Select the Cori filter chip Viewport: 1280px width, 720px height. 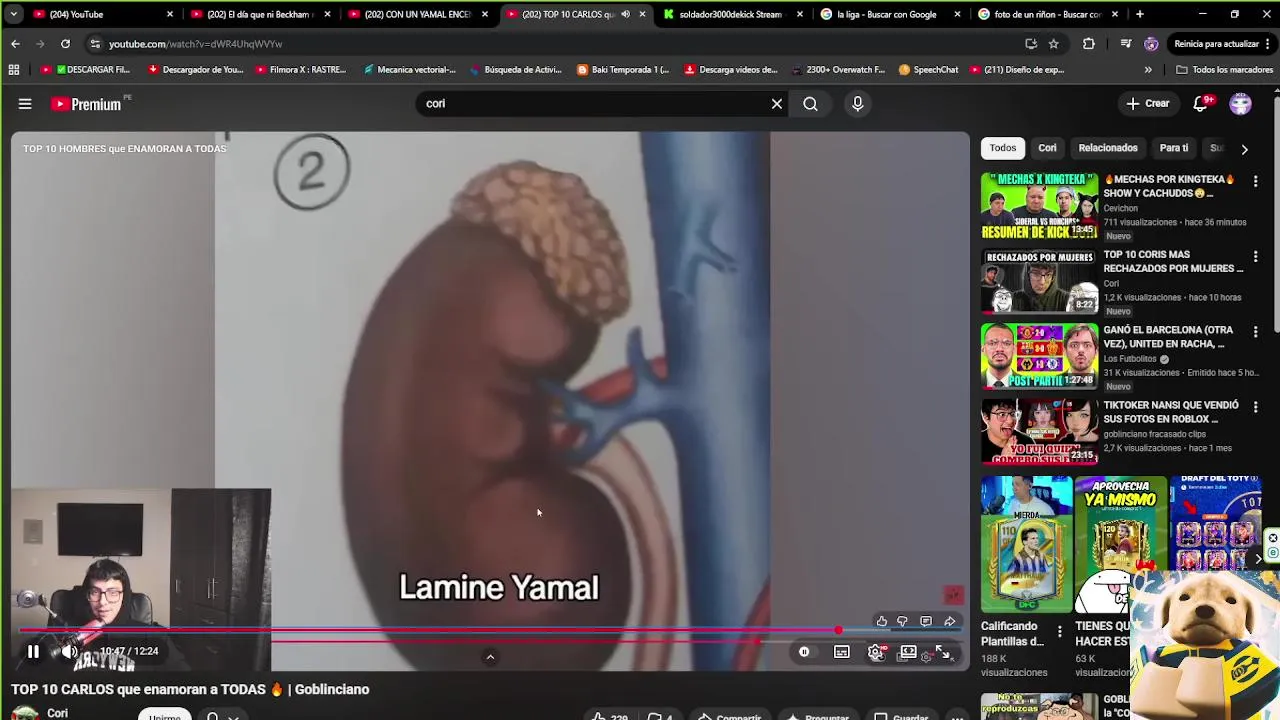pos(1047,148)
